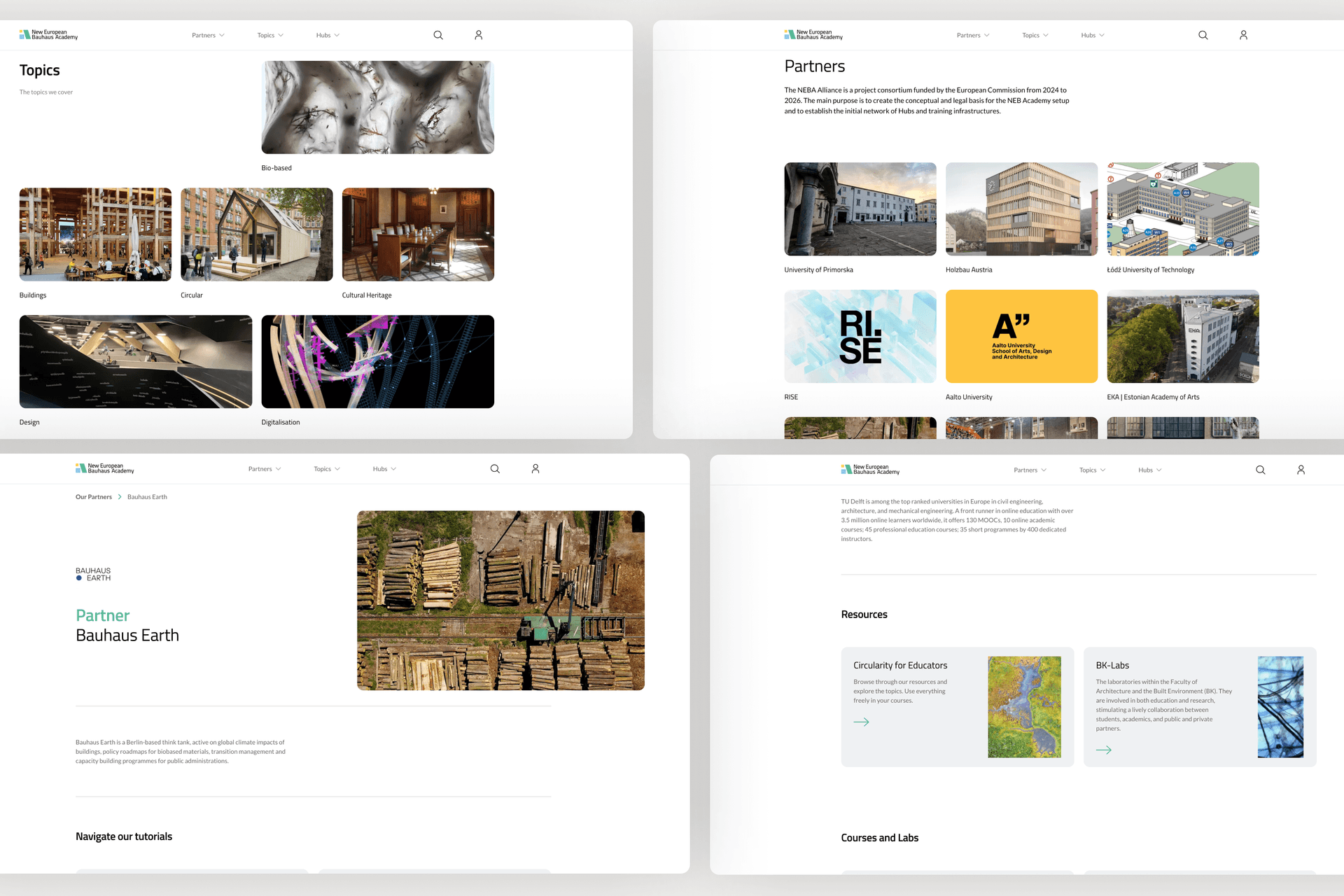Open the EKA Estonian Academy of Arts image
The image size is (1344, 896).
tap(1183, 337)
